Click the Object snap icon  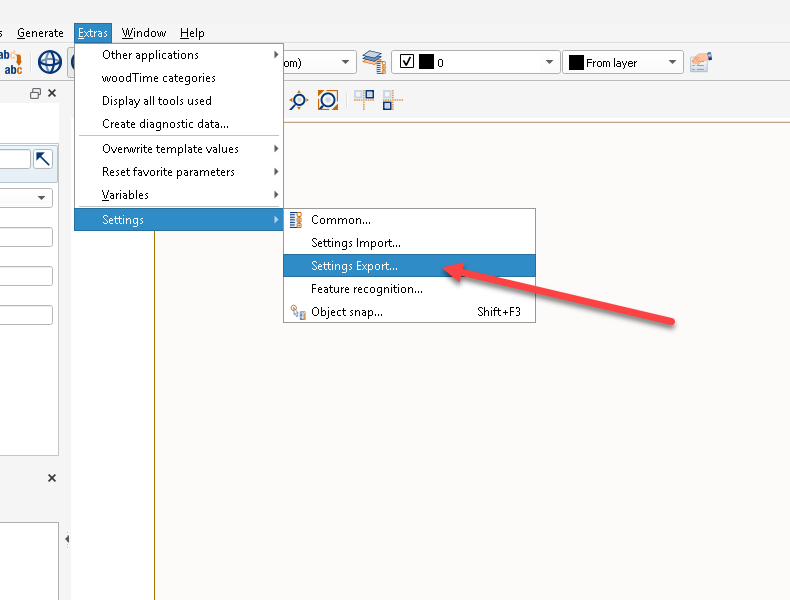tap(298, 312)
